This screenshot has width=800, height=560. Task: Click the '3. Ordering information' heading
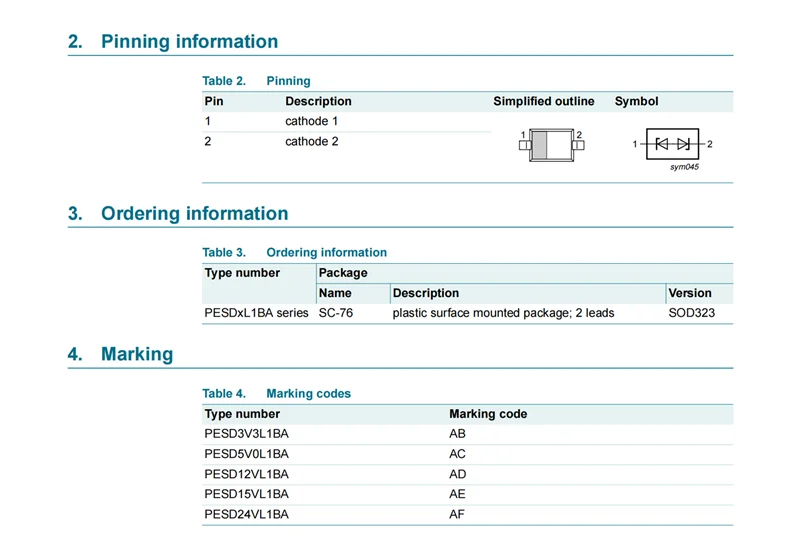coord(178,213)
